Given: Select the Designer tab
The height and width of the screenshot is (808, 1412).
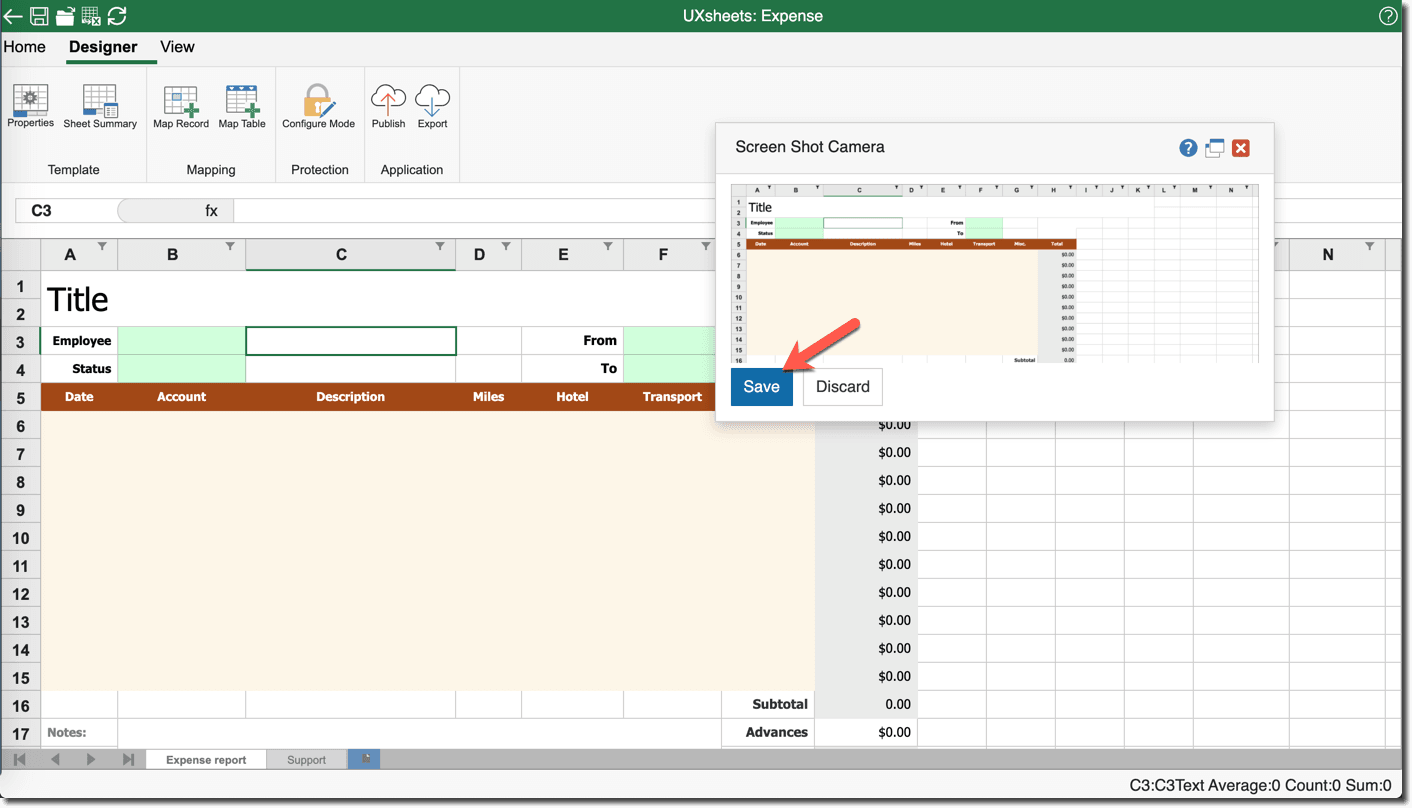Looking at the screenshot, I should pos(103,47).
